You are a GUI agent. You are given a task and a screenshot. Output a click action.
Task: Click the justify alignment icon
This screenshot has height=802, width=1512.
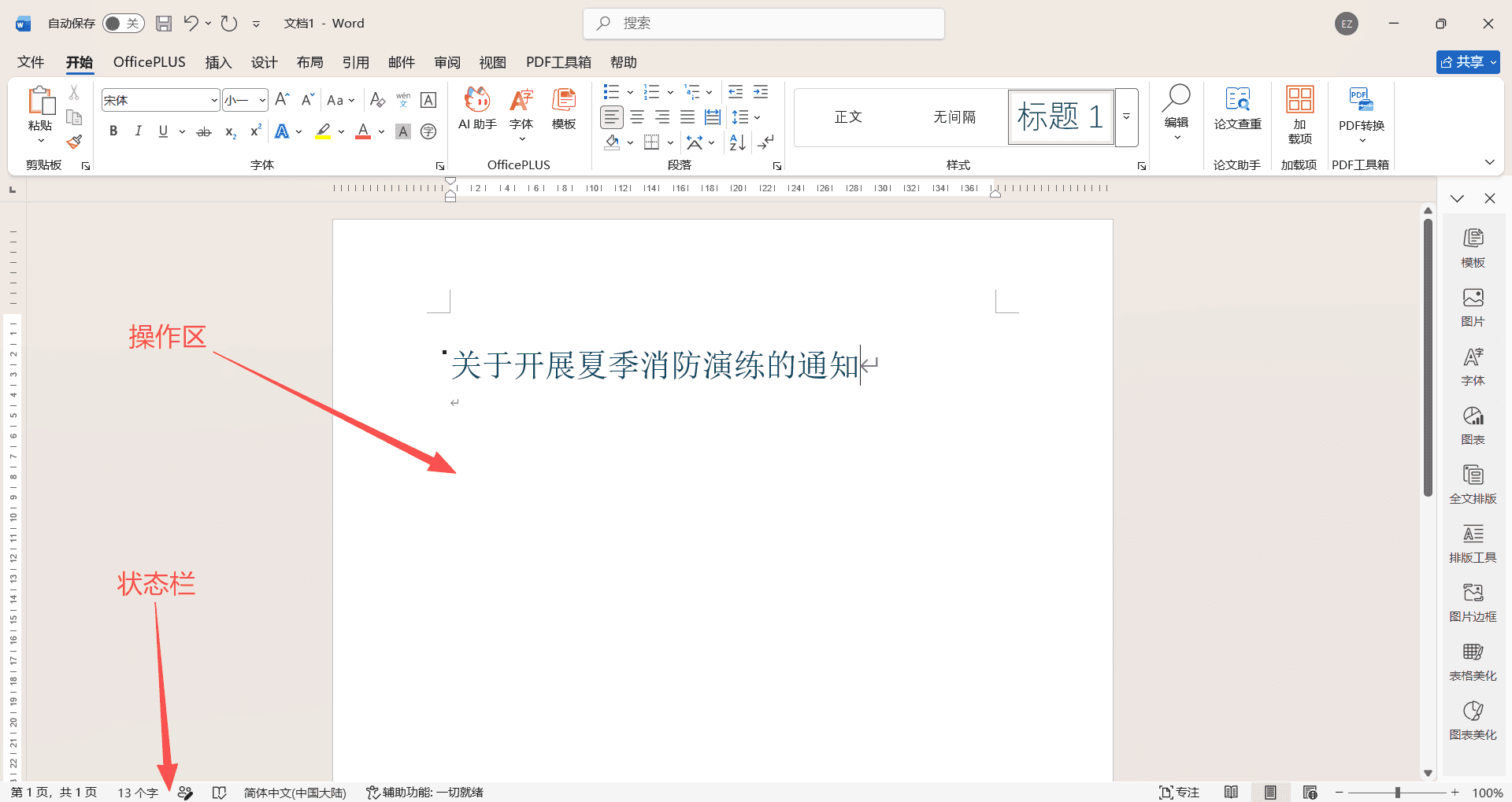(687, 117)
